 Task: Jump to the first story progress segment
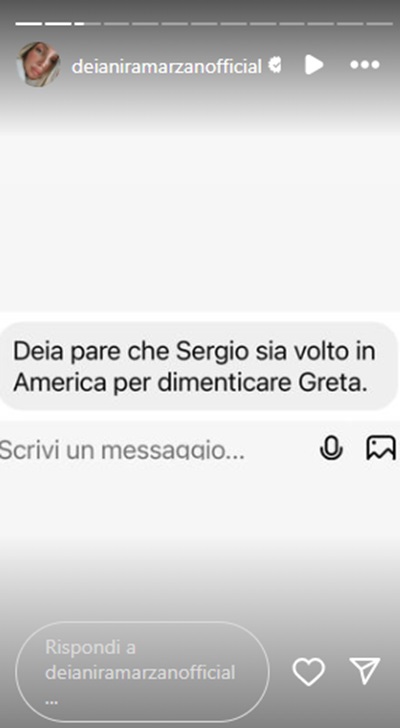(x=29, y=23)
